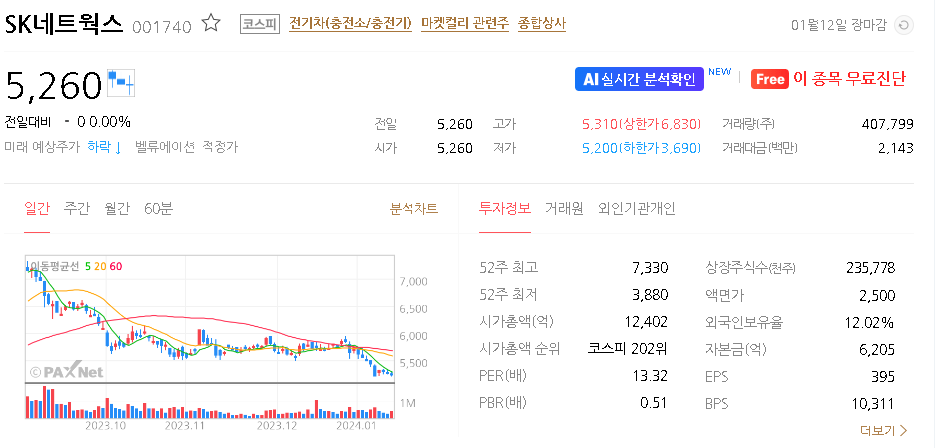Screen dimensions: 935x448
Task: Click the red Free badge
Action: [770, 79]
